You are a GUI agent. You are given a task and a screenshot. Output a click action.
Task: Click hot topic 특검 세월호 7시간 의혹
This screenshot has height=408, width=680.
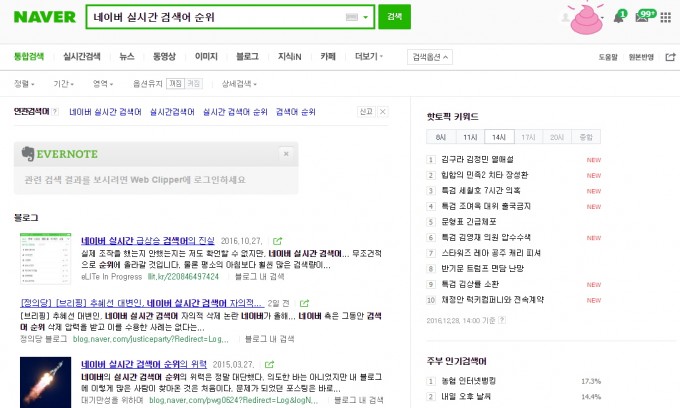[481, 191]
